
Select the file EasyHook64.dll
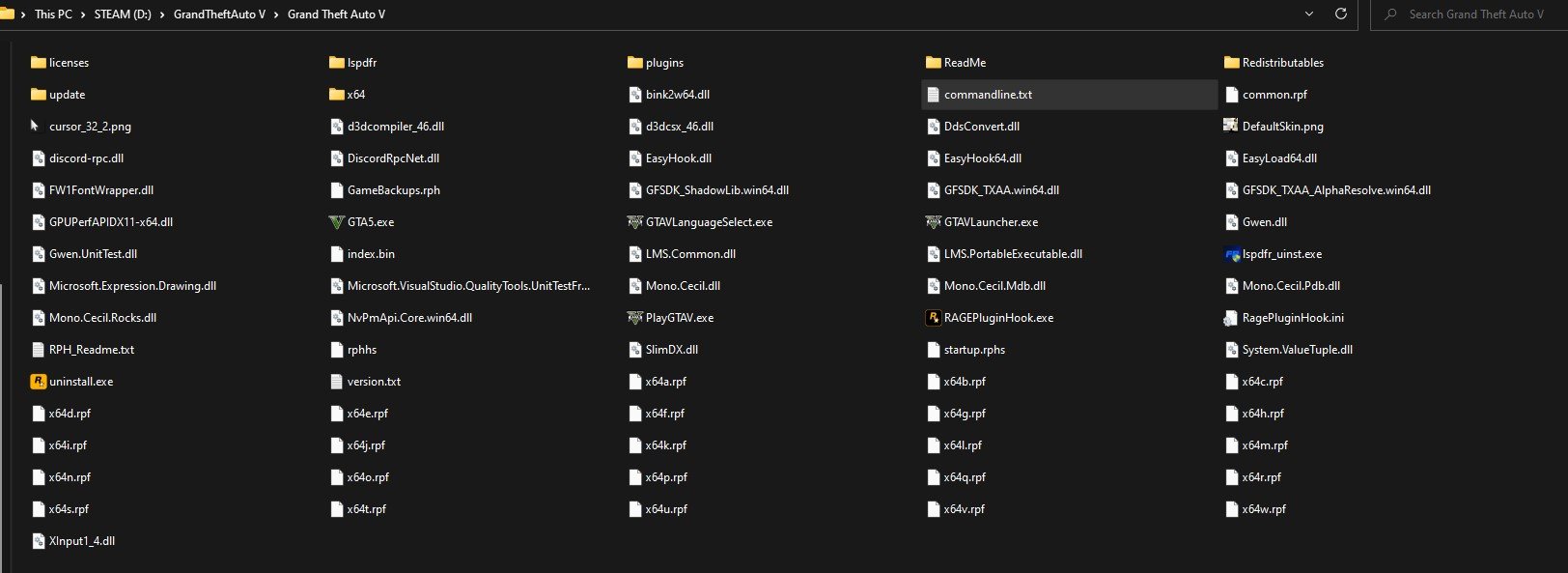pyautogui.click(x=983, y=158)
